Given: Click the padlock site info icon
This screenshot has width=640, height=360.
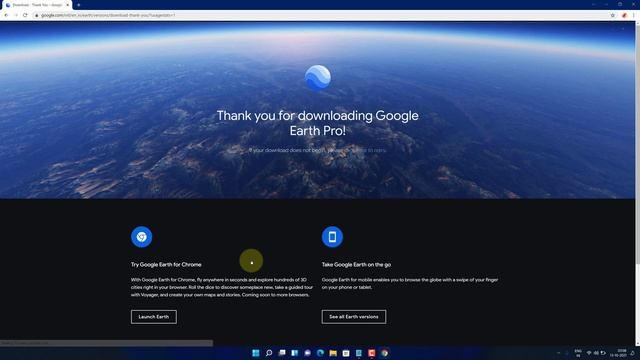Looking at the screenshot, I should [36, 15].
